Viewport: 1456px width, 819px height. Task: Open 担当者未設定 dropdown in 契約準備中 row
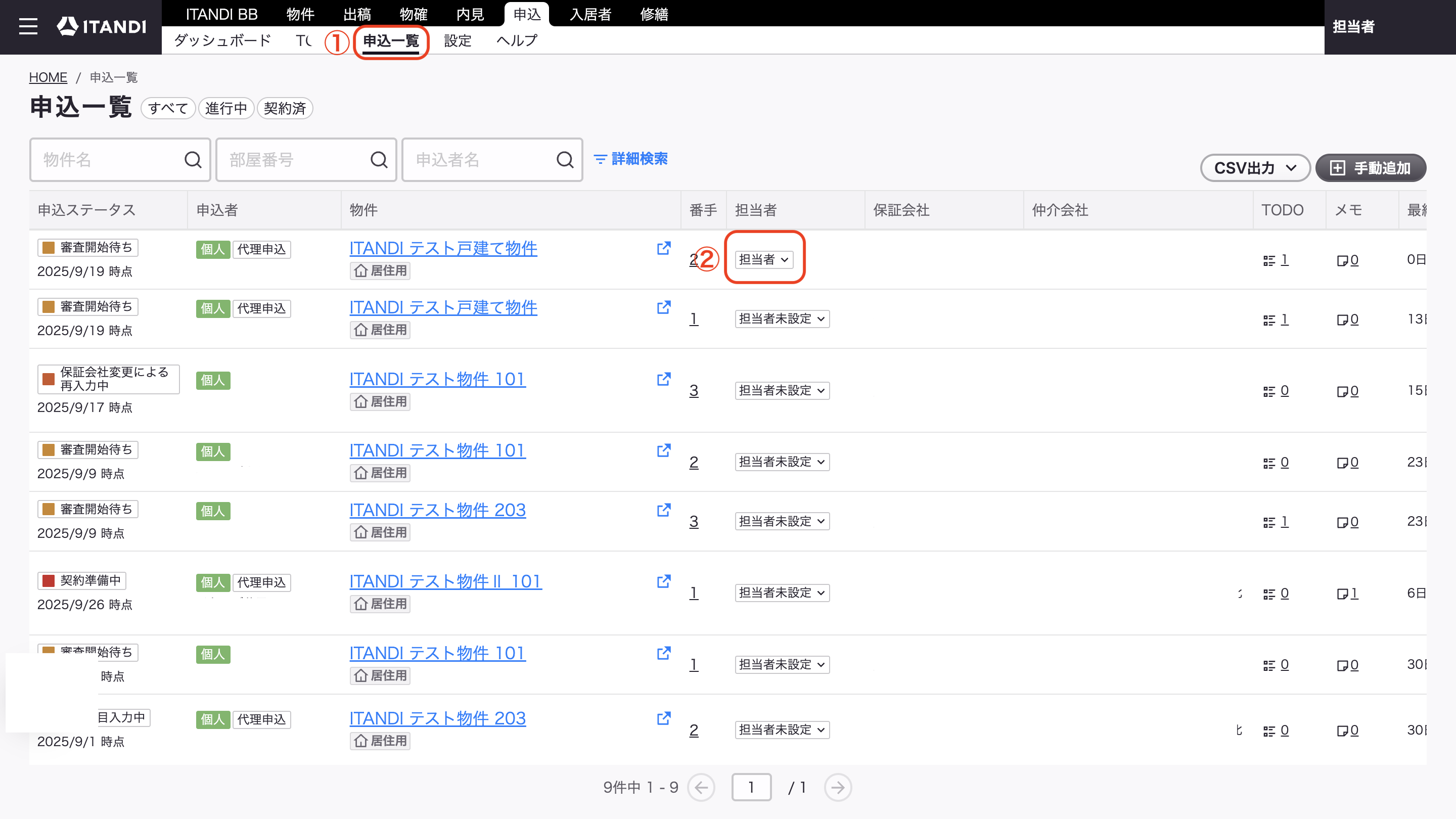click(782, 593)
